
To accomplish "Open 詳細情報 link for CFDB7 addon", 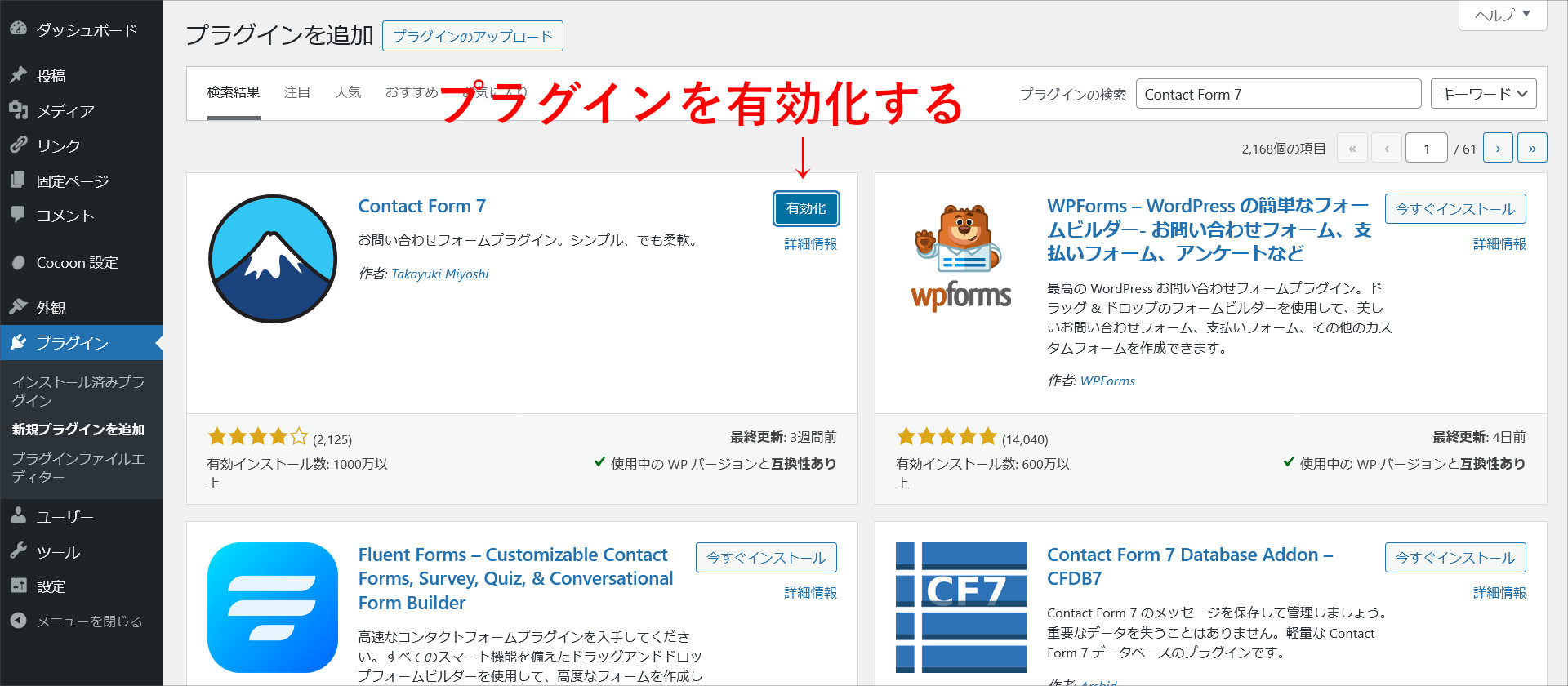I will [x=1499, y=593].
